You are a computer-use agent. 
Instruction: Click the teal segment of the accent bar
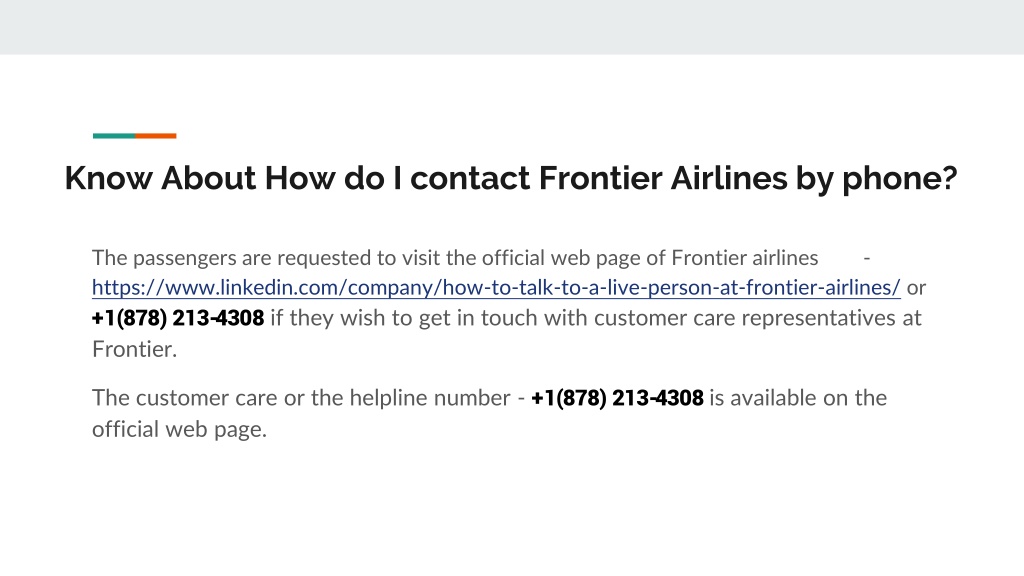click(x=114, y=136)
